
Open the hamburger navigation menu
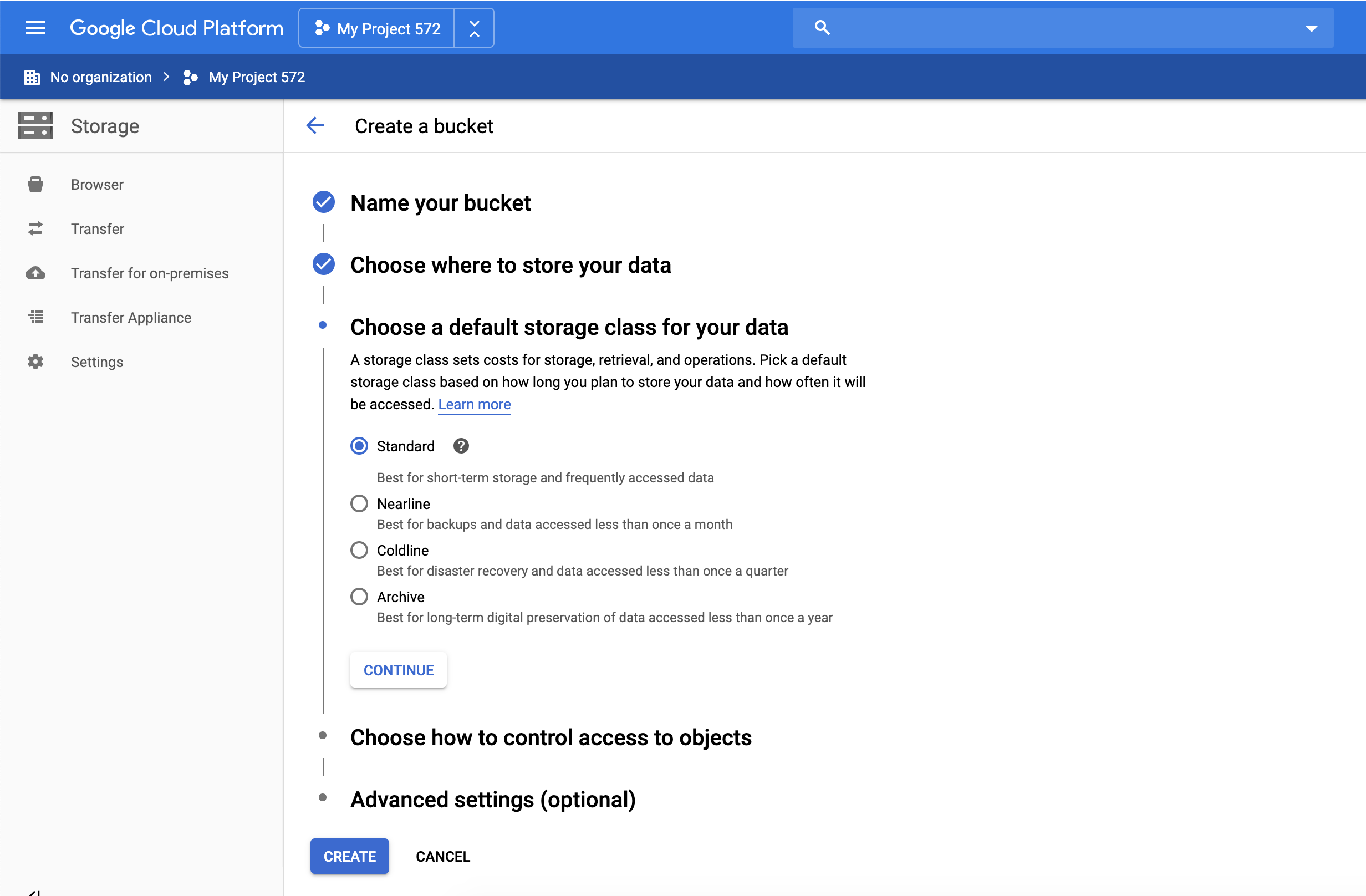click(x=35, y=28)
